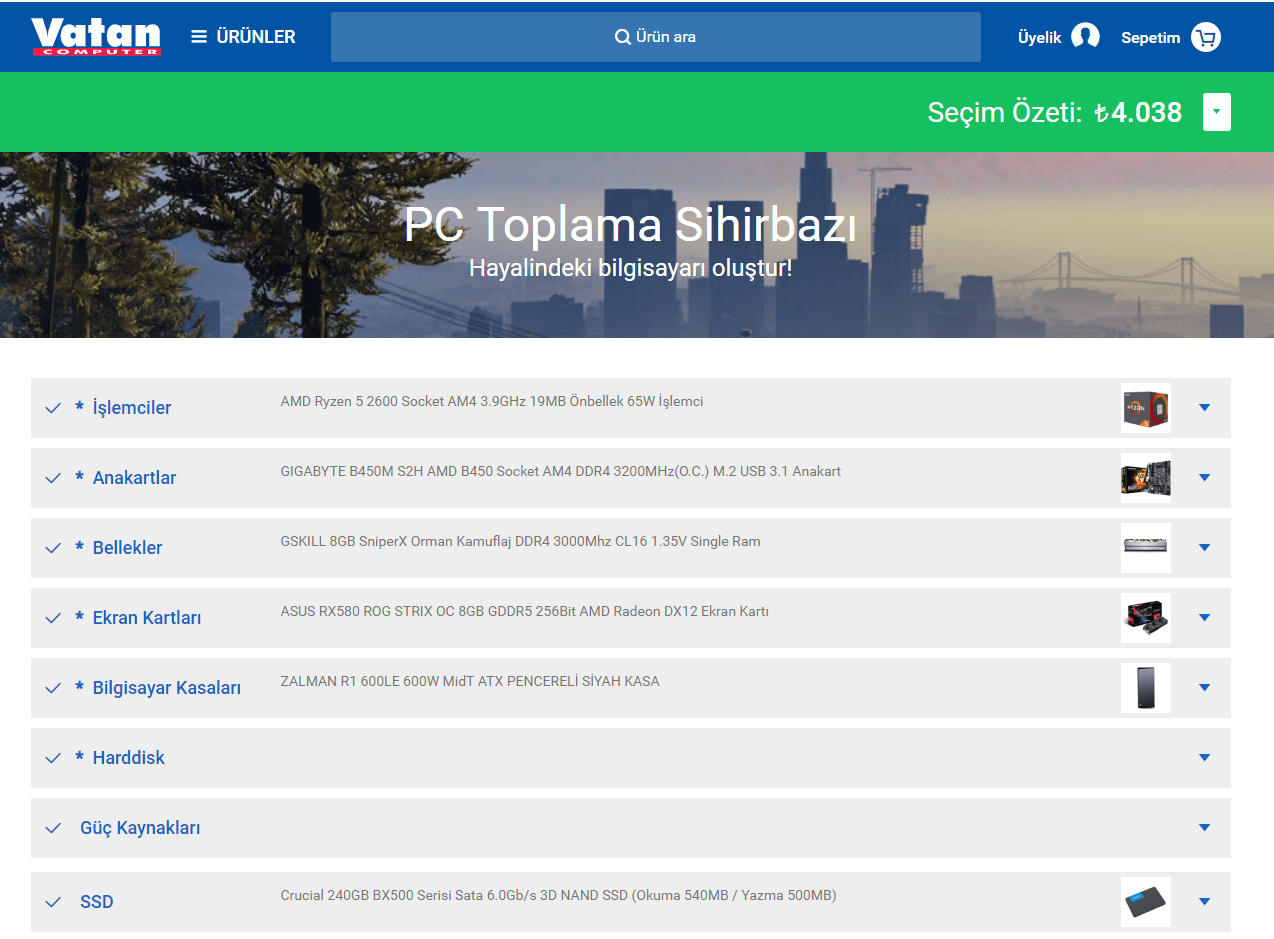Click the search magnifier icon
Image resolution: width=1274 pixels, height=939 pixels.
pos(622,37)
